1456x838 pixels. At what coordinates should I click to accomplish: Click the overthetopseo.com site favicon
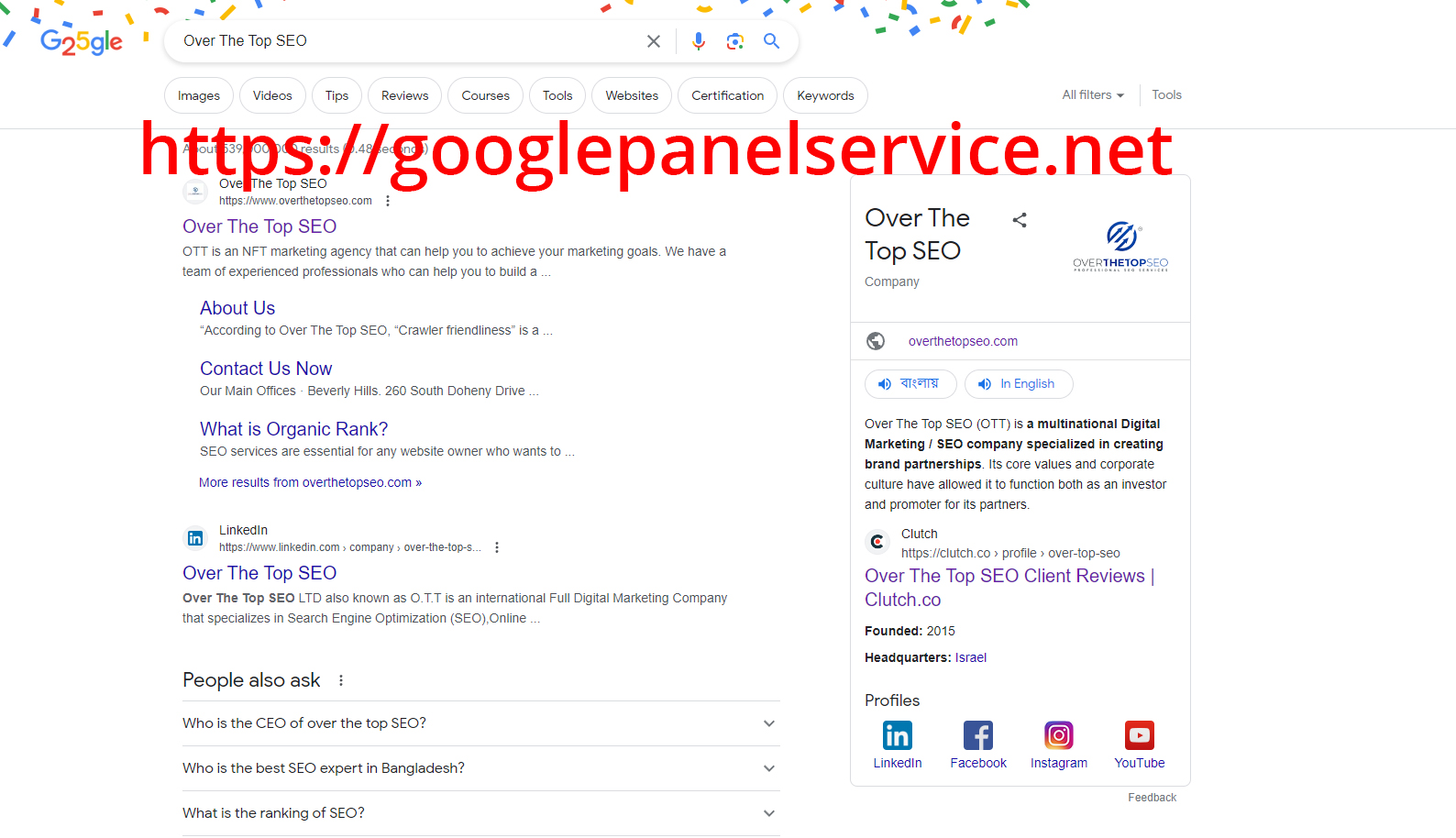(195, 192)
